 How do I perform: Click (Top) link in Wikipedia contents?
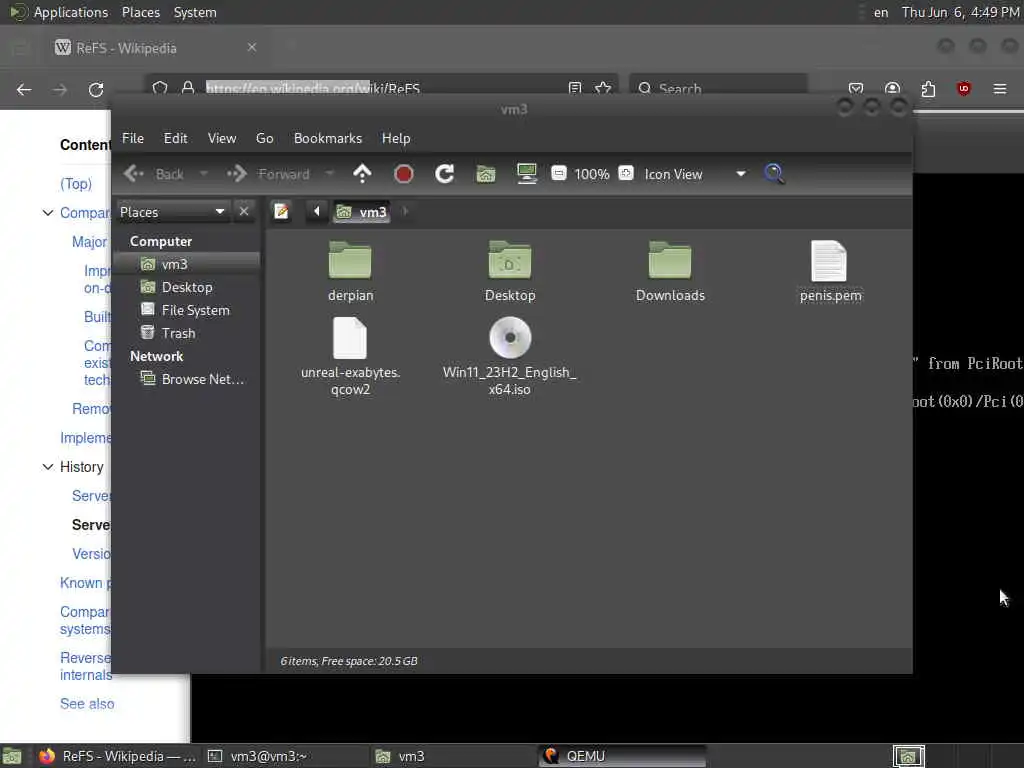76,184
